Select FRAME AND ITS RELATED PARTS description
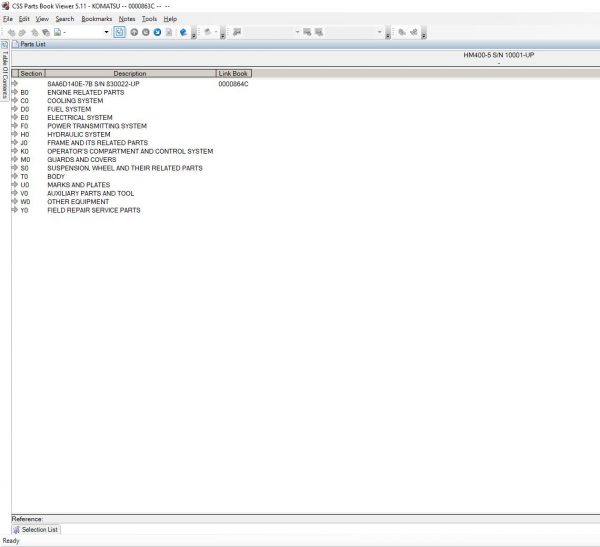 click(97, 143)
